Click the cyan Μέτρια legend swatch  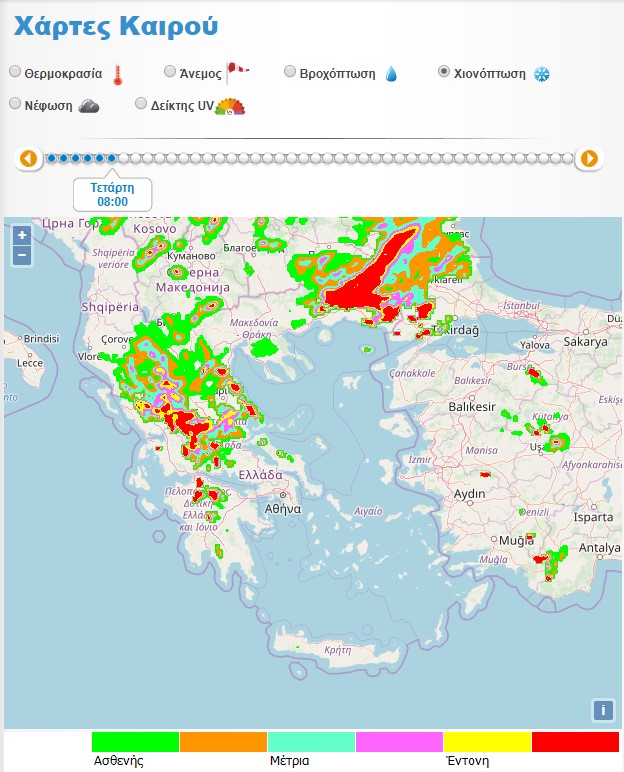311,742
